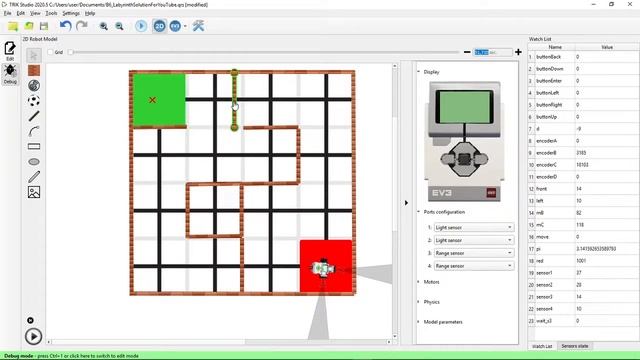Sort watch list by Value column header
This screenshot has height=360, width=640.
coord(607,47)
